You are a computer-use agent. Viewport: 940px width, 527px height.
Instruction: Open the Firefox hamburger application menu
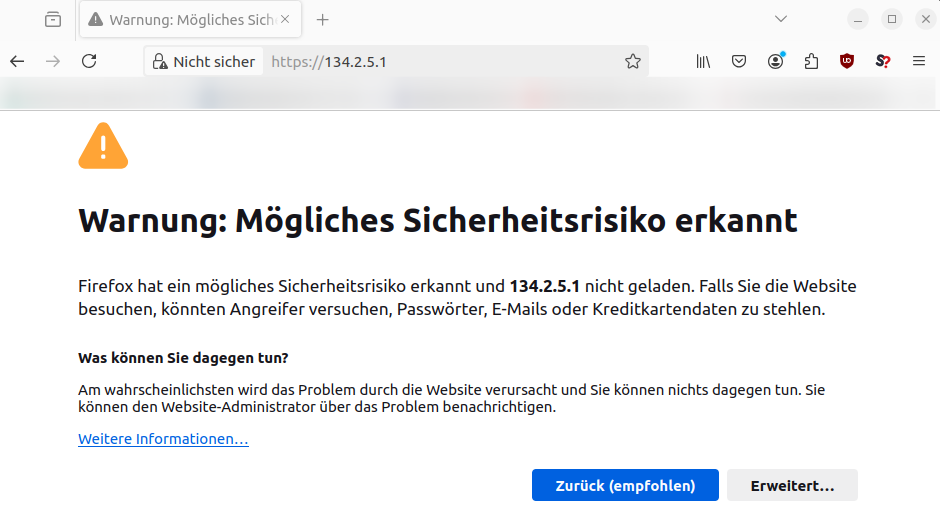918,61
